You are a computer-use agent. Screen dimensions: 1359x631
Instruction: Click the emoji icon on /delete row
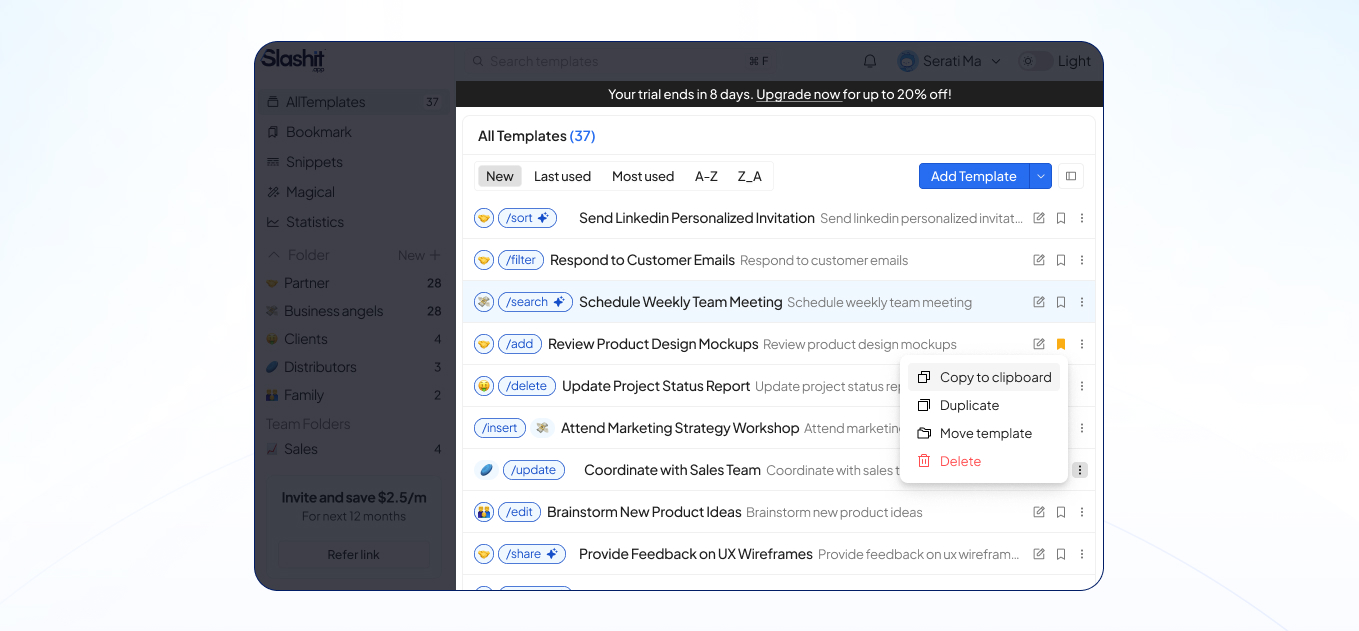484,386
